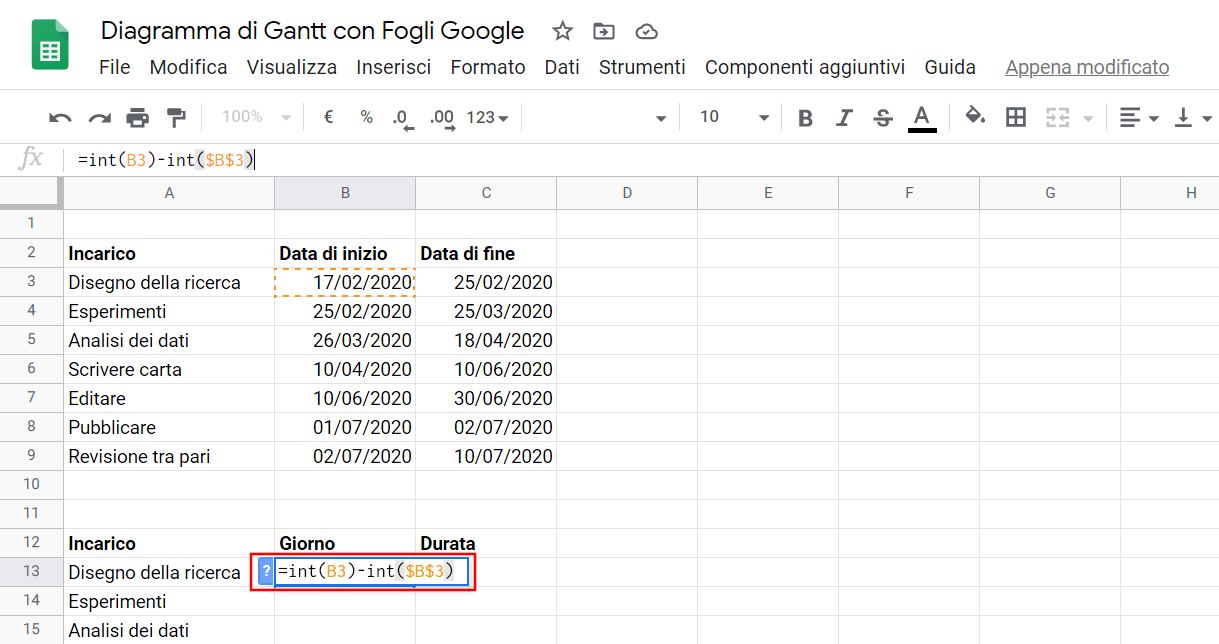The image size is (1219, 644).
Task: Open borders options
Action: point(1016,117)
